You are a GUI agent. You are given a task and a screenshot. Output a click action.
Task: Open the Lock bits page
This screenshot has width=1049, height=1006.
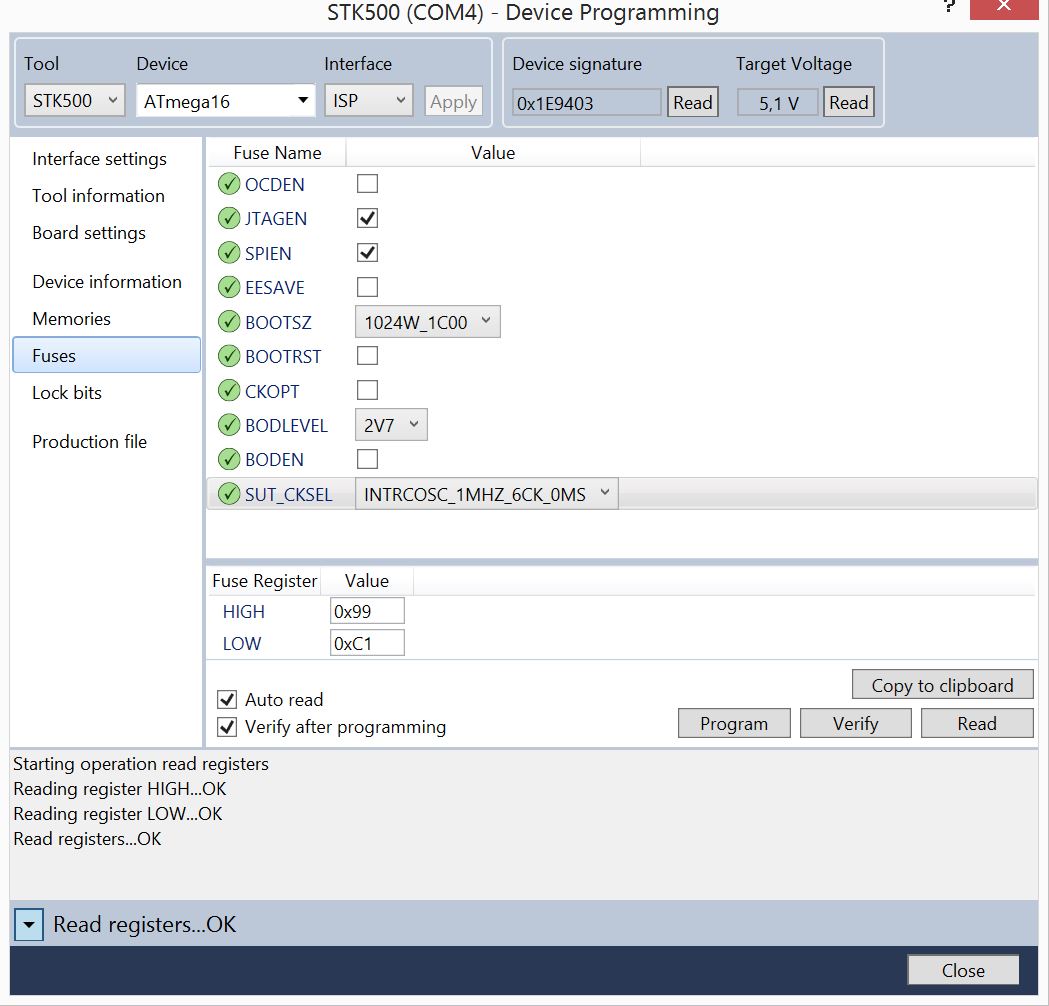67,393
